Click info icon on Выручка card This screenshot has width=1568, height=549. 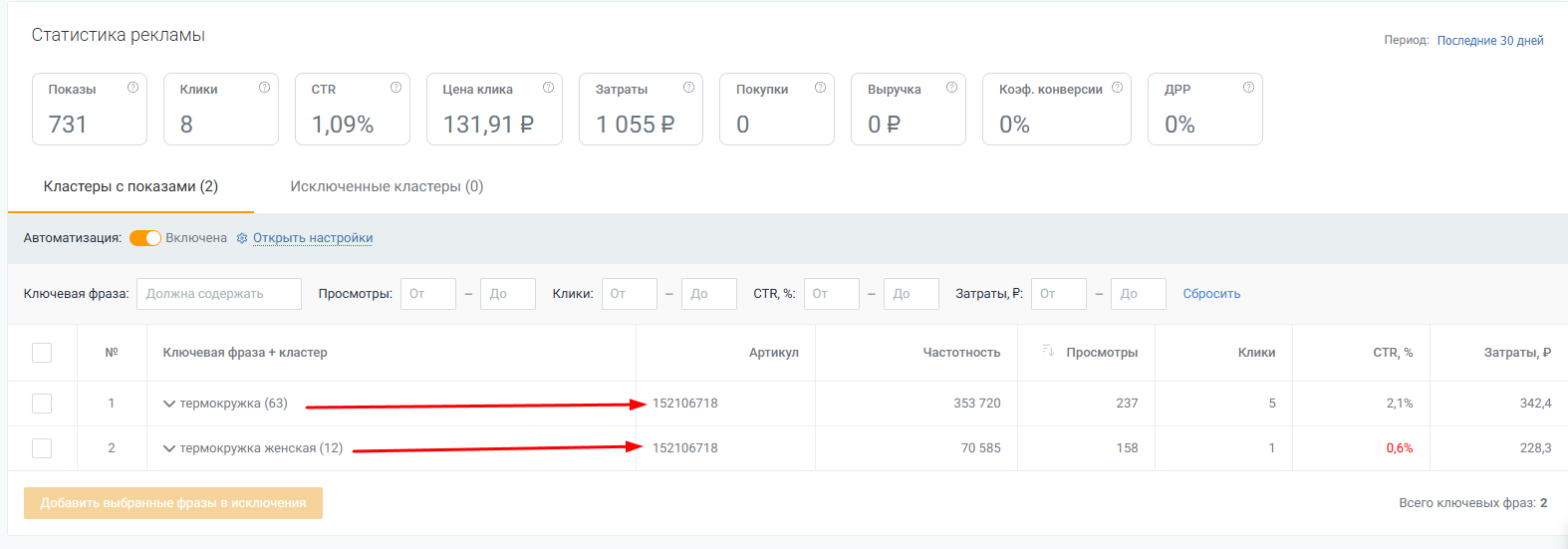click(951, 88)
